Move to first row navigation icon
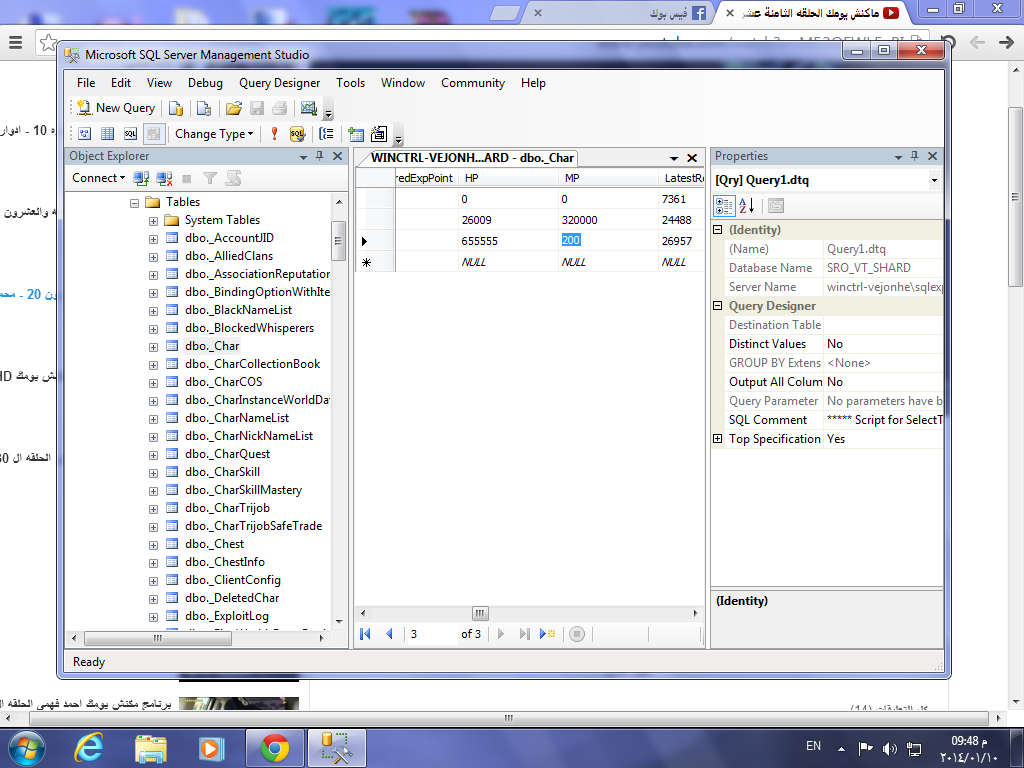The width and height of the screenshot is (1024, 768). 366,633
